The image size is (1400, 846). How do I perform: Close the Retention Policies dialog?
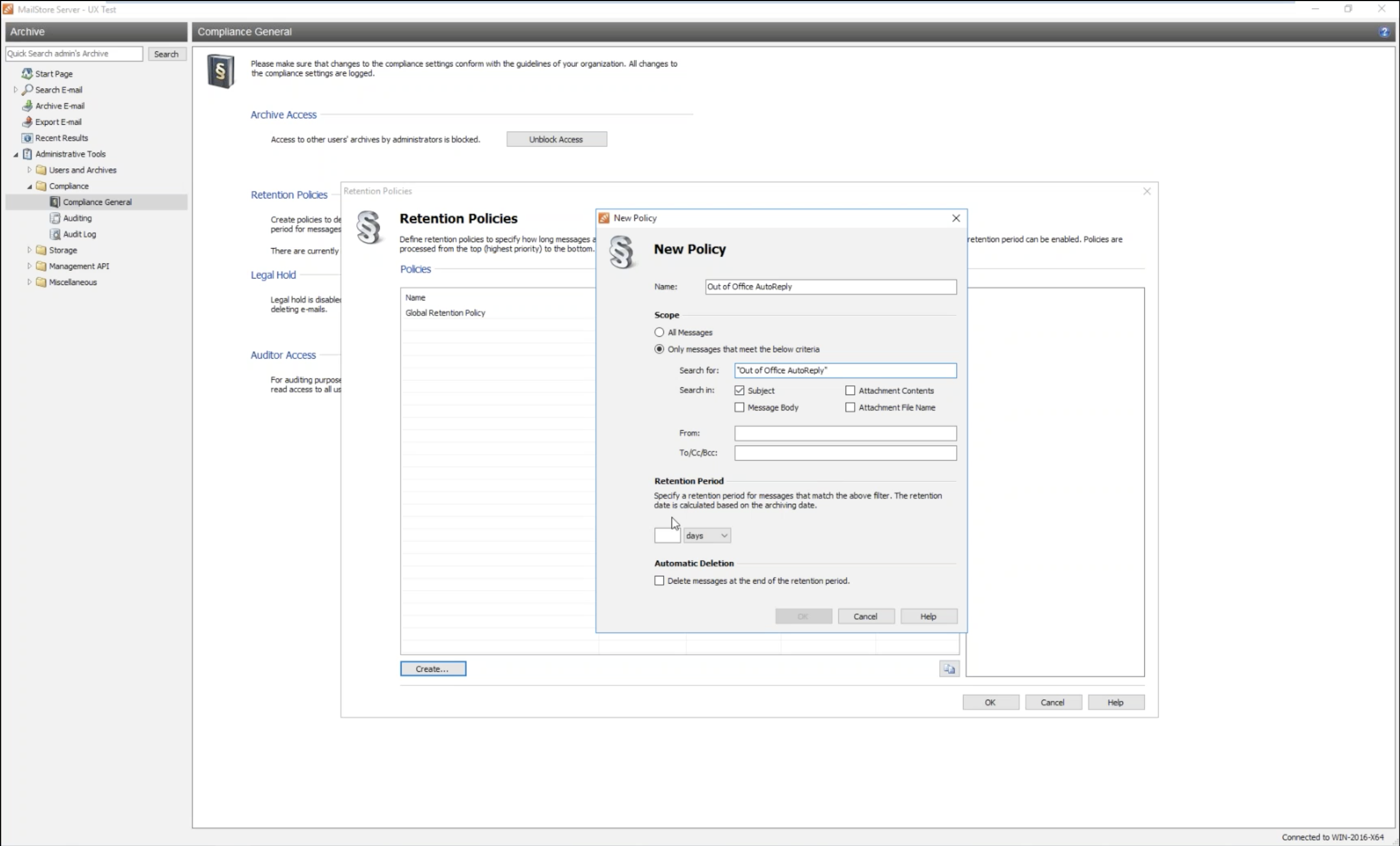[1146, 192]
